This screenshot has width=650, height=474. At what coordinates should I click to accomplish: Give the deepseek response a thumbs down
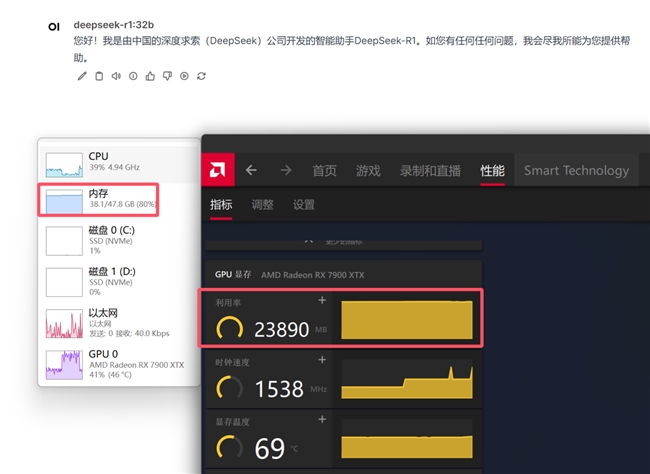167,76
